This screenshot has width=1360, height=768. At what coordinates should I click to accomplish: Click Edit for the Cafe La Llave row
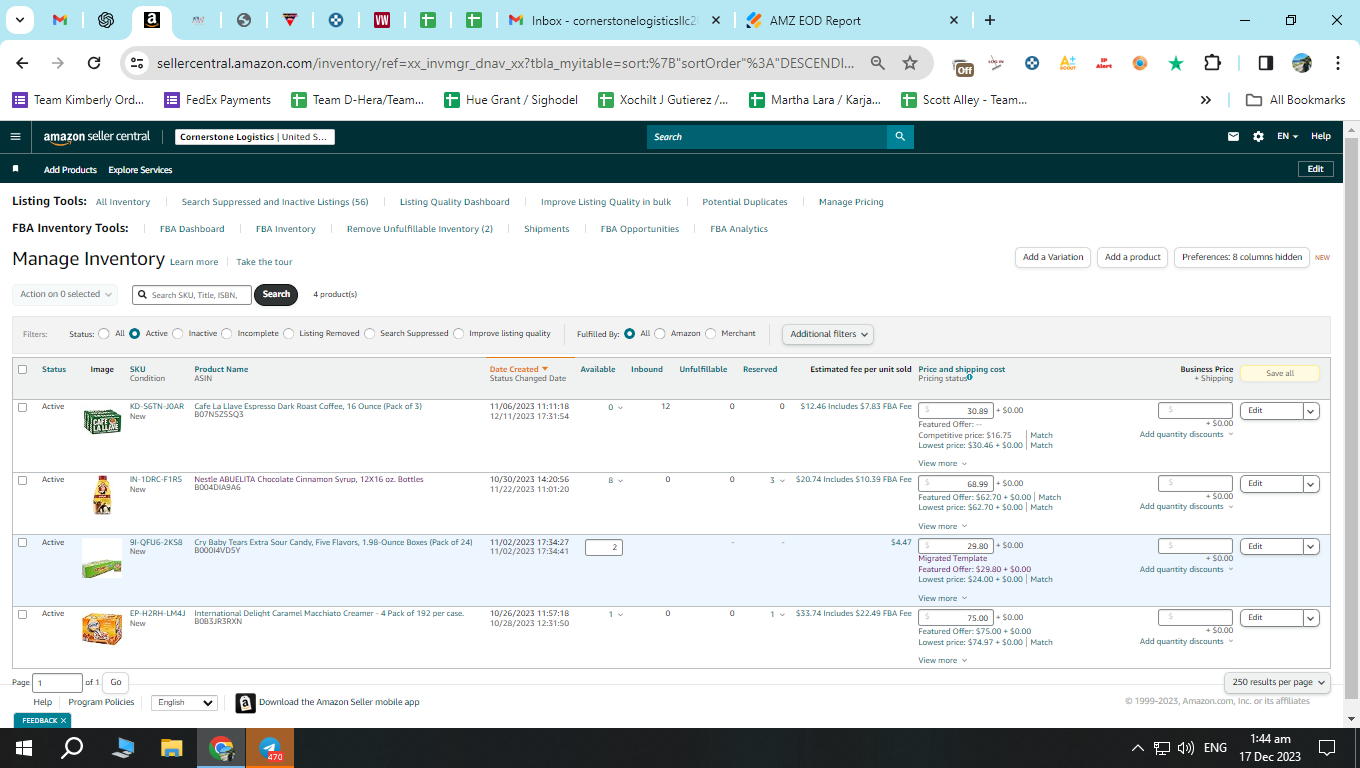pyautogui.click(x=1271, y=411)
